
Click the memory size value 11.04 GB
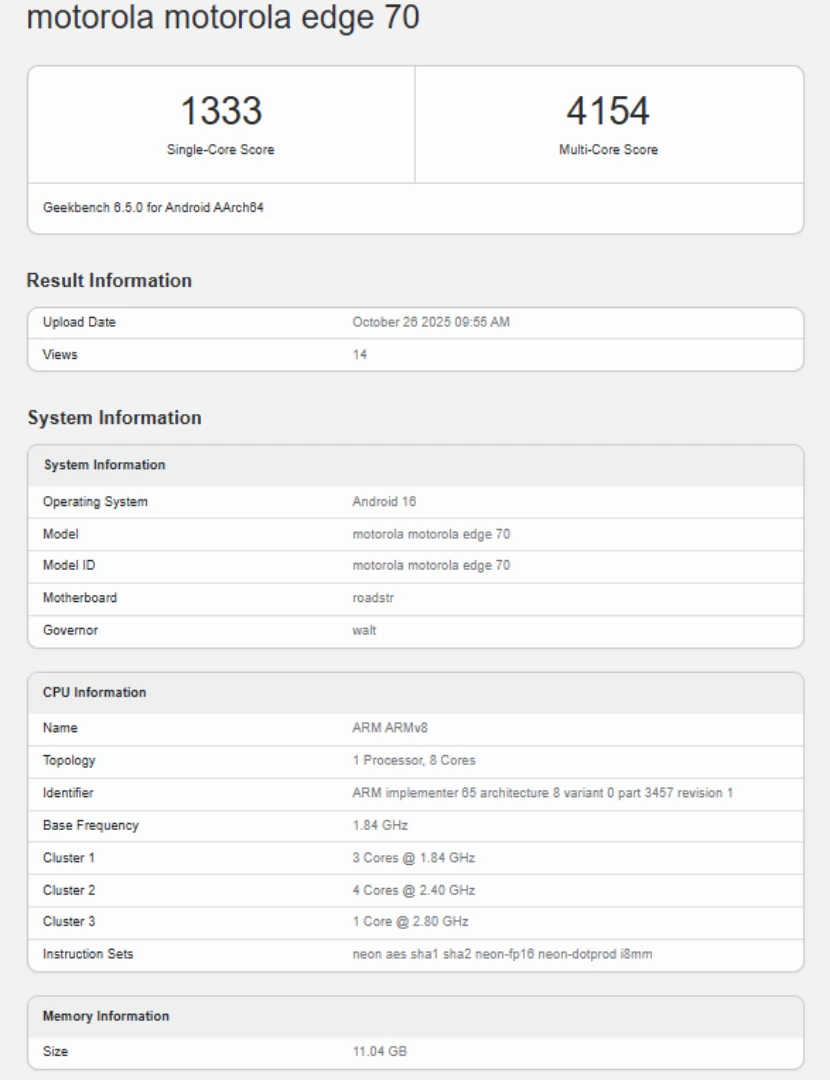379,1052
